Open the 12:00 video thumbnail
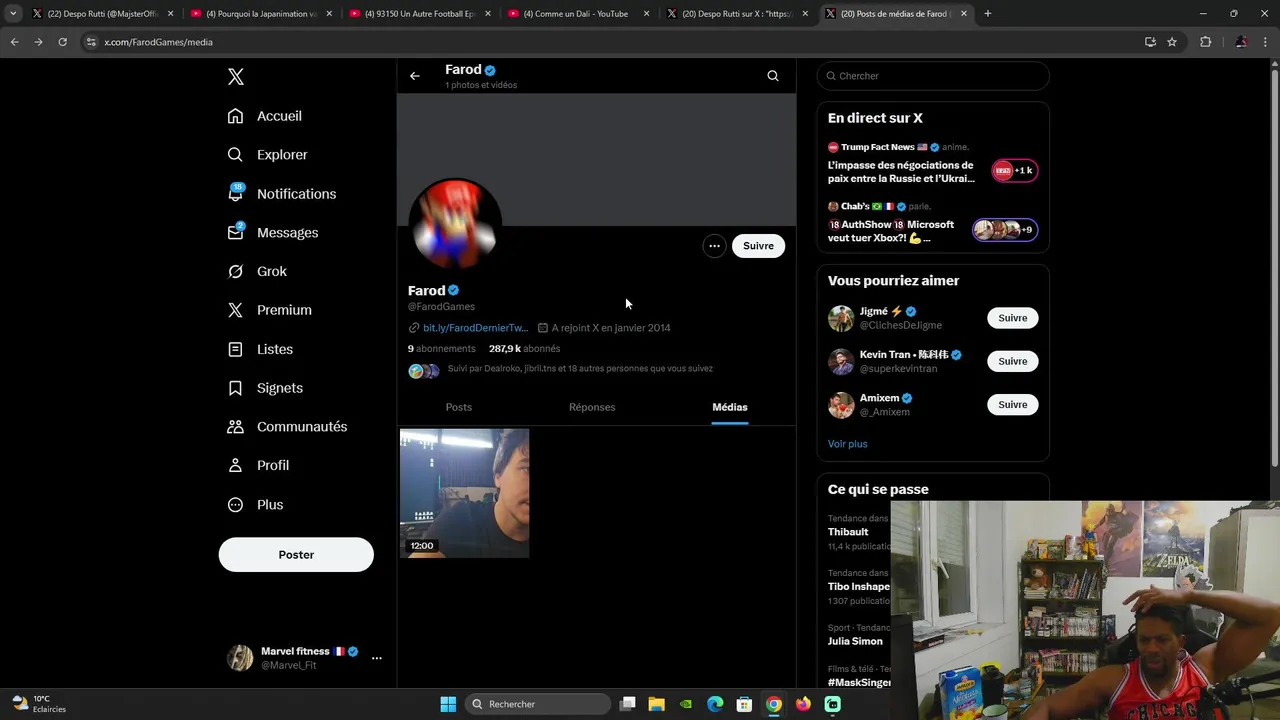 click(x=465, y=493)
